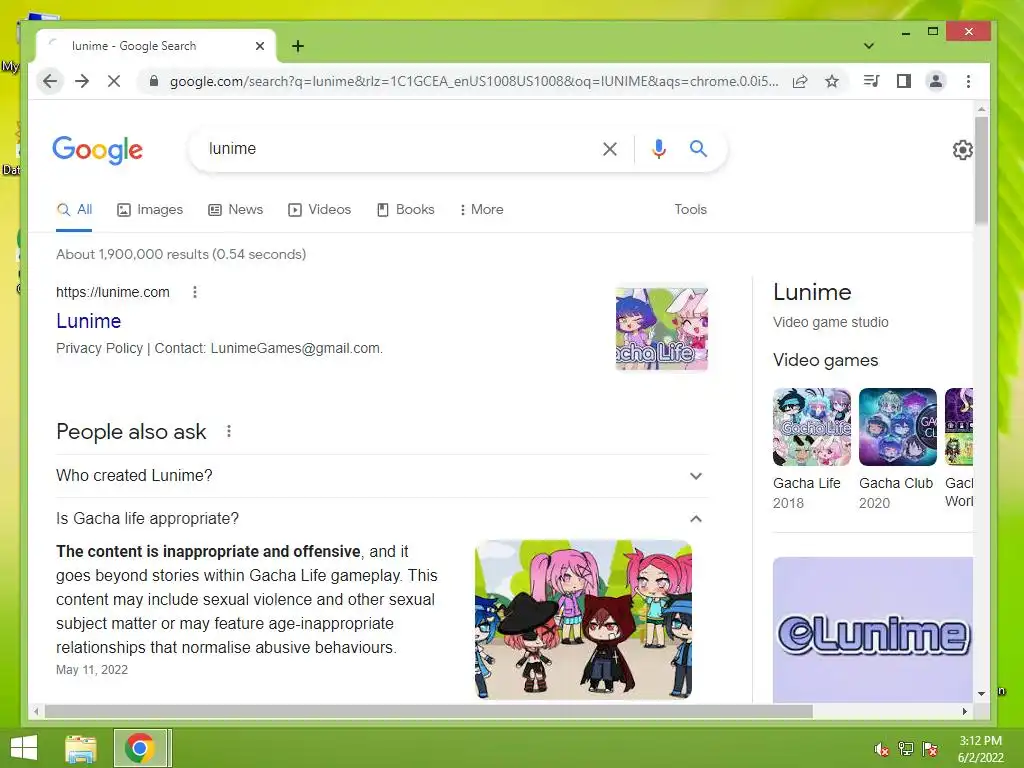Viewport: 1024px width, 768px height.
Task: Open the Gacha Club 2020 game card
Action: pos(897,449)
